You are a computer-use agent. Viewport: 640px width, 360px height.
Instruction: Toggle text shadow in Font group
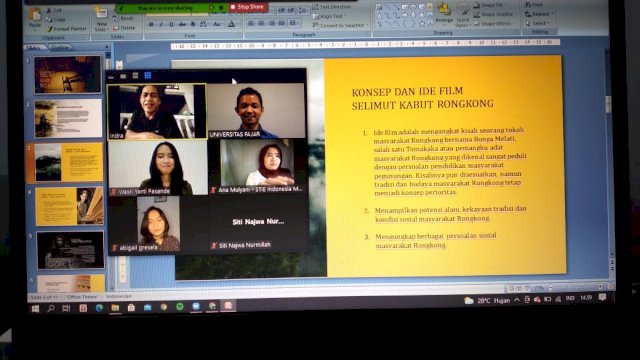(x=193, y=24)
